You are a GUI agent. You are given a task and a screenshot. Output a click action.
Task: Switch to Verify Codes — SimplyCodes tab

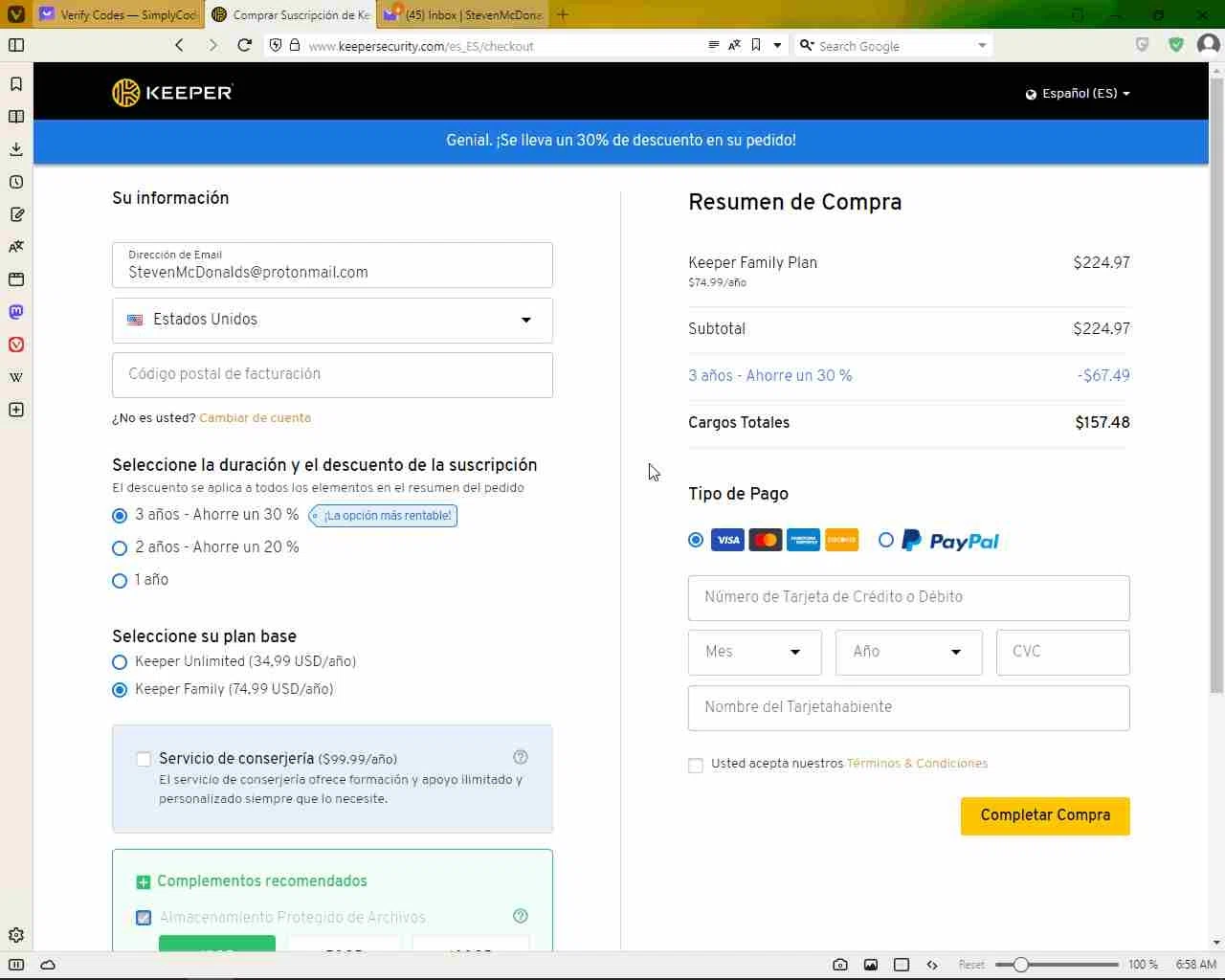[x=119, y=14]
